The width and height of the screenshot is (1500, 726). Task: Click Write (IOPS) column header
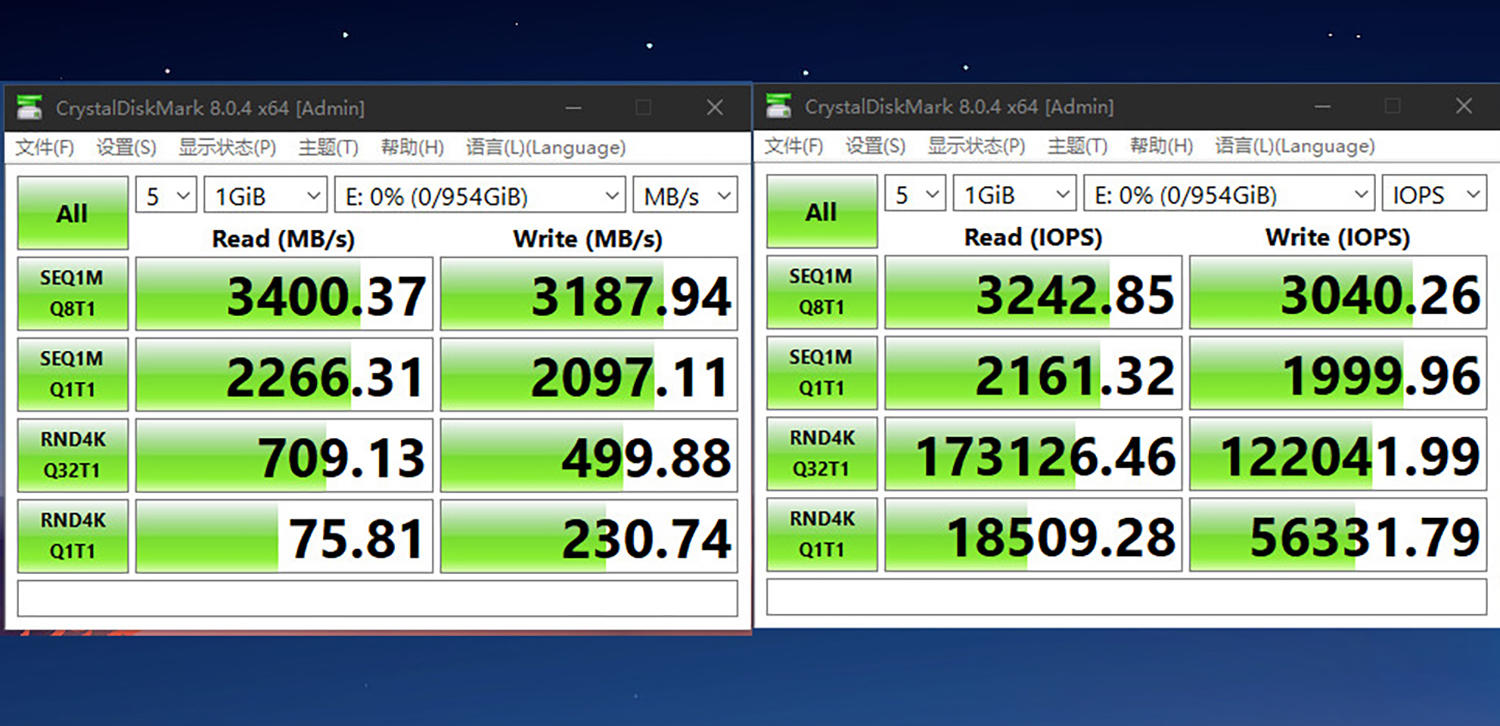(1338, 237)
